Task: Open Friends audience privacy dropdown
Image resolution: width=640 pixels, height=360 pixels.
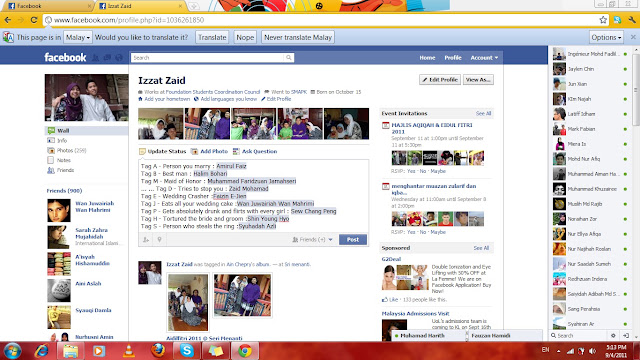Action: click(x=312, y=240)
